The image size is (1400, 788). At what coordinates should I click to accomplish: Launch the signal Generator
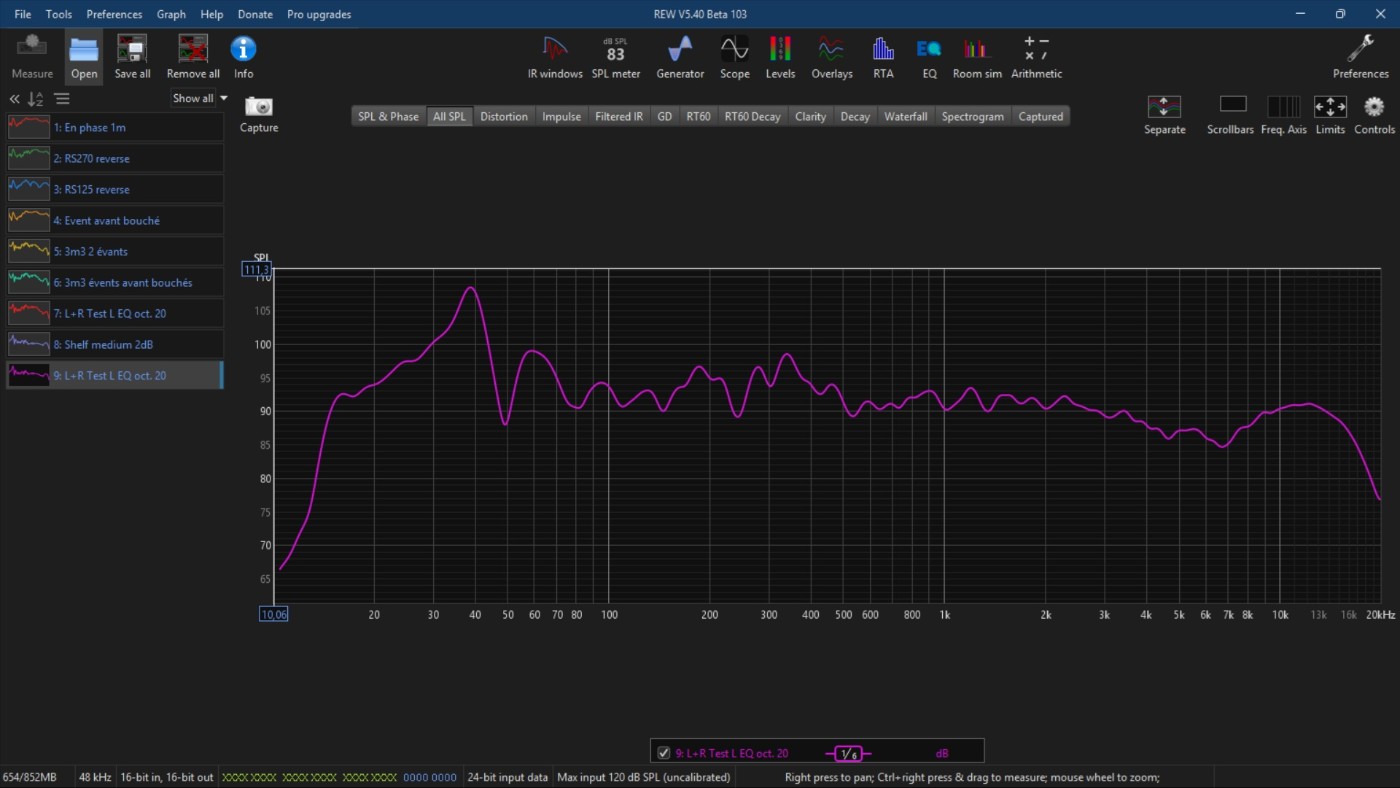[680, 57]
